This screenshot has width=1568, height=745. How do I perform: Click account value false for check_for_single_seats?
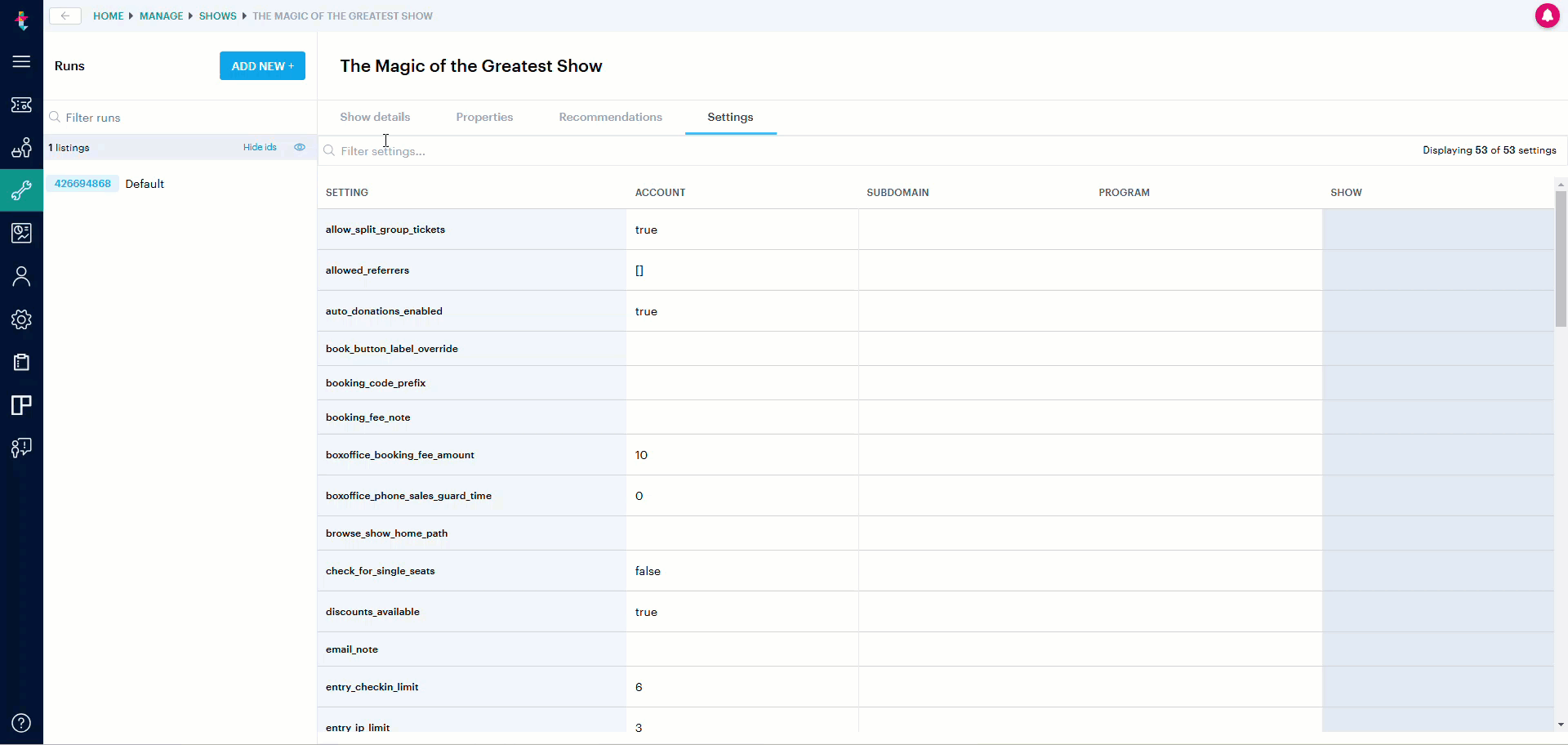click(x=648, y=571)
